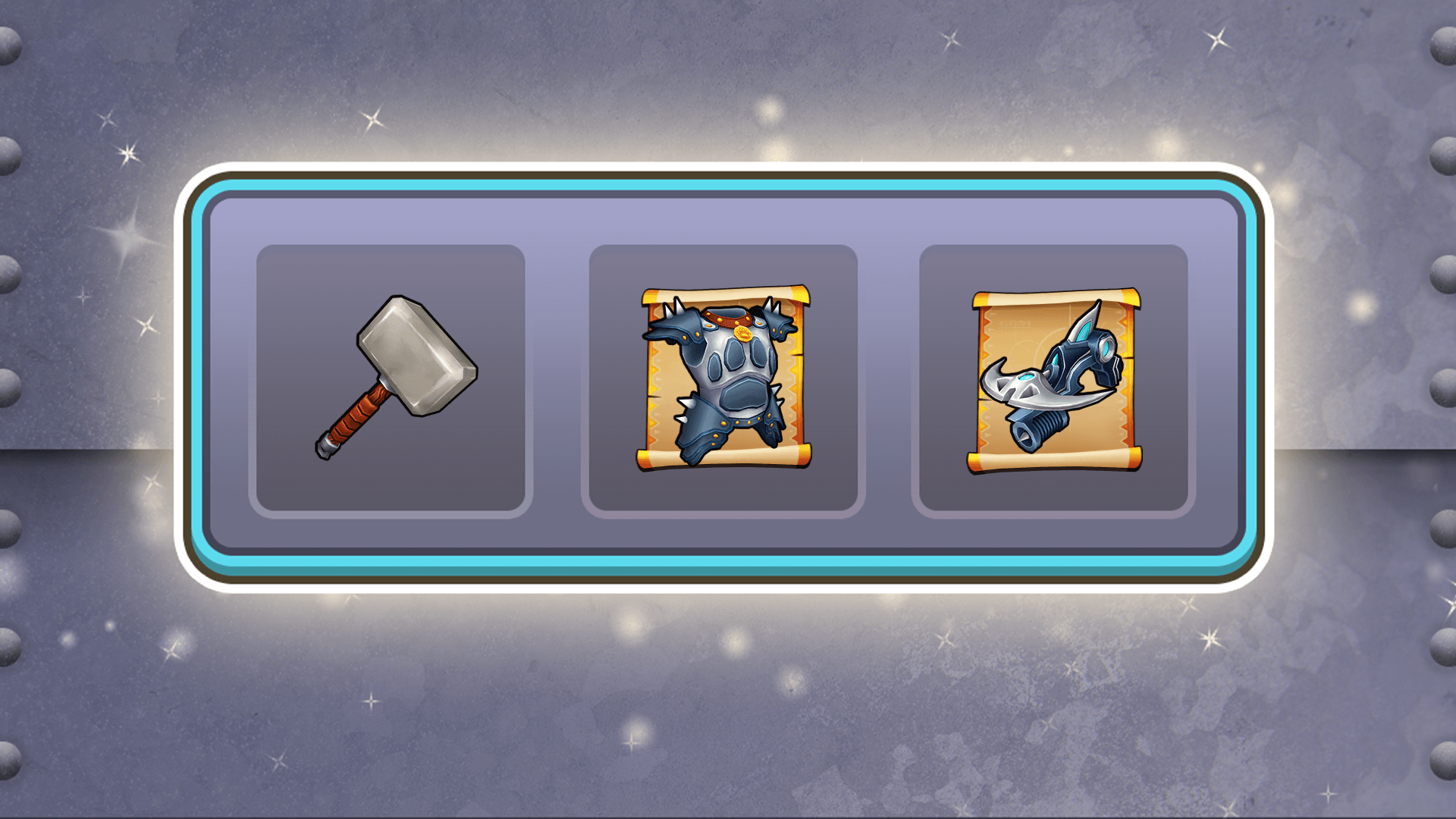Tap the blaster's ribbed barrel
This screenshot has width=1456, height=819.
point(1040,430)
